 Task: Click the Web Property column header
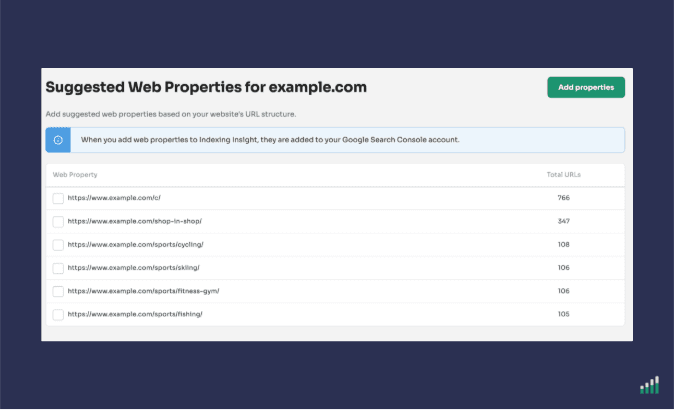(x=75, y=175)
